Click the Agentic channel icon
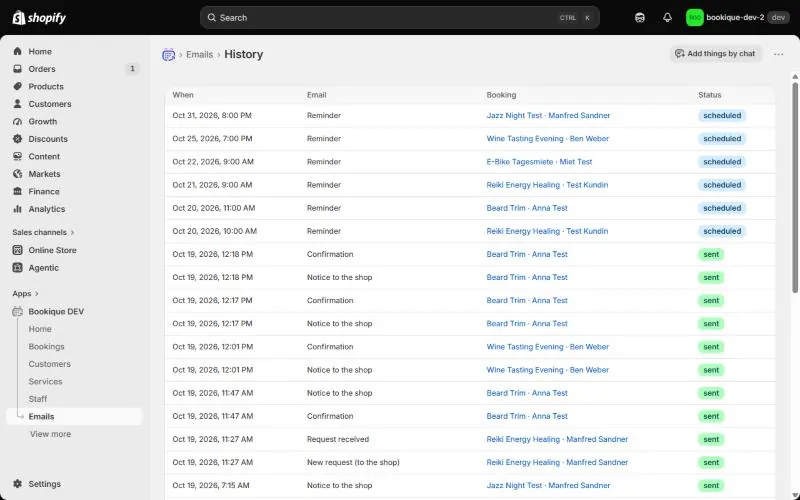The image size is (800, 500). click(17, 267)
